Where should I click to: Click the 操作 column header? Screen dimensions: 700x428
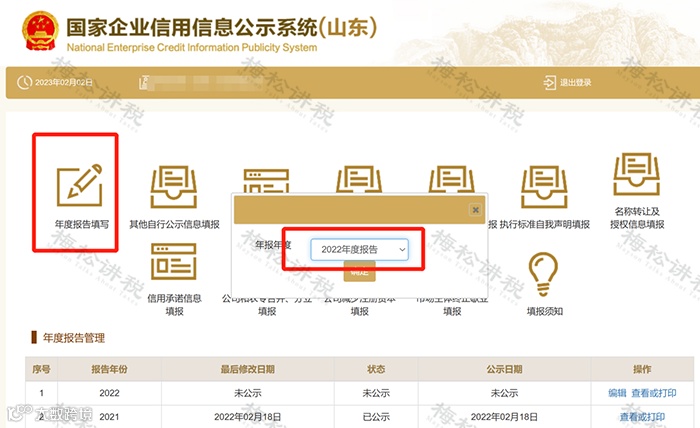coord(642,369)
